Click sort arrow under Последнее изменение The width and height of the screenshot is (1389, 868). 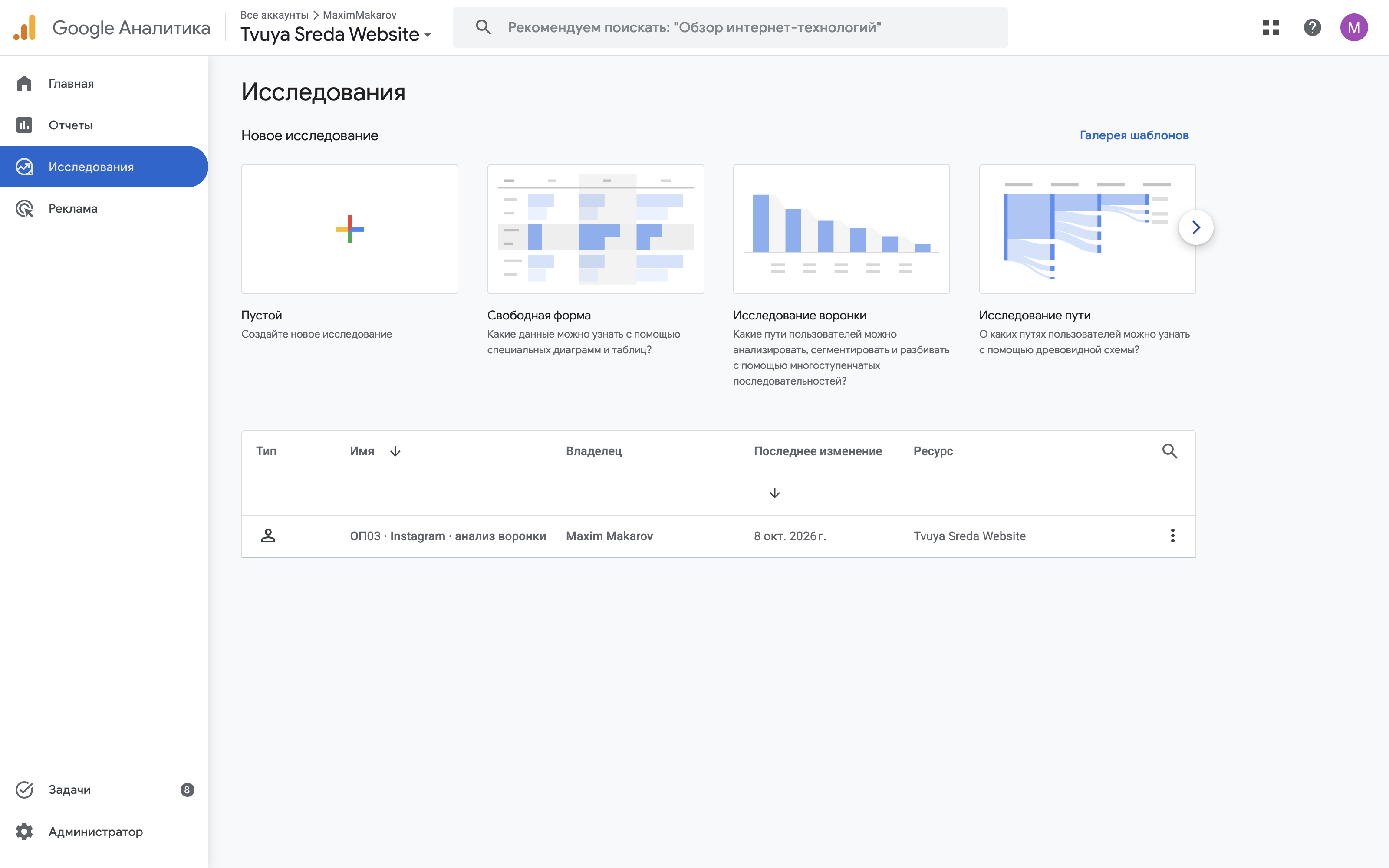click(x=775, y=493)
